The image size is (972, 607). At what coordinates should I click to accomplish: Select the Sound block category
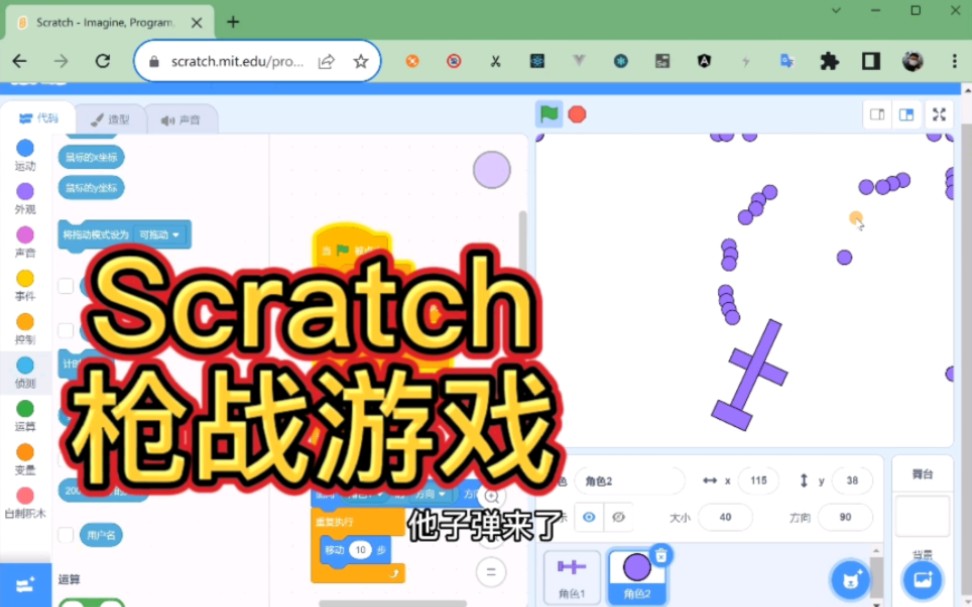coord(25,242)
